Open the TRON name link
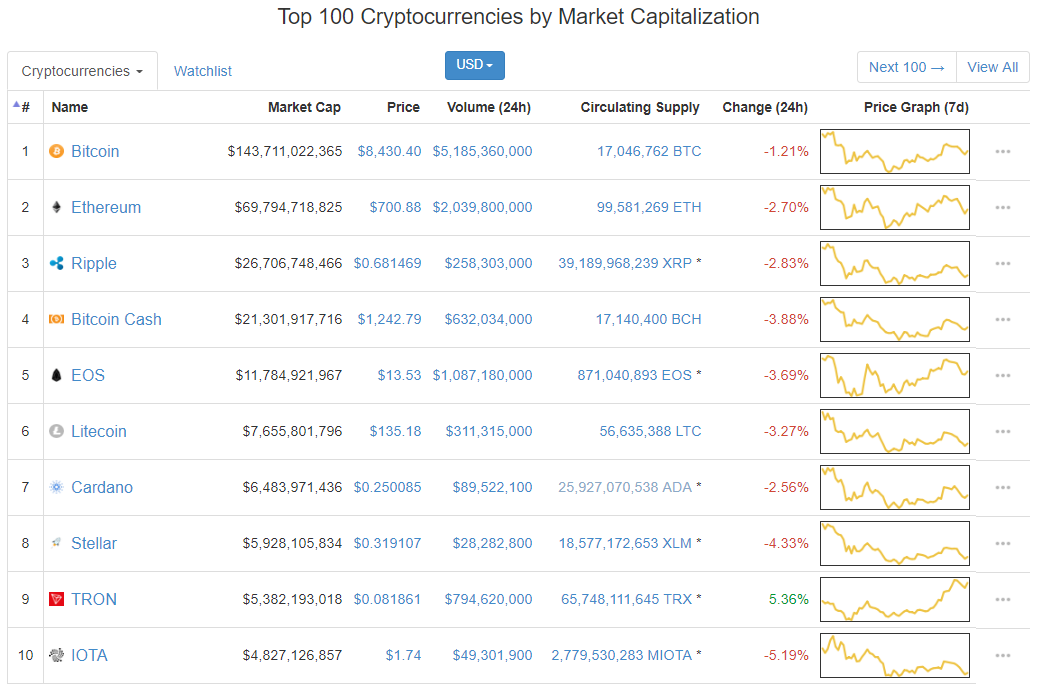Screen dimensions: 1038x684 tap(93, 599)
